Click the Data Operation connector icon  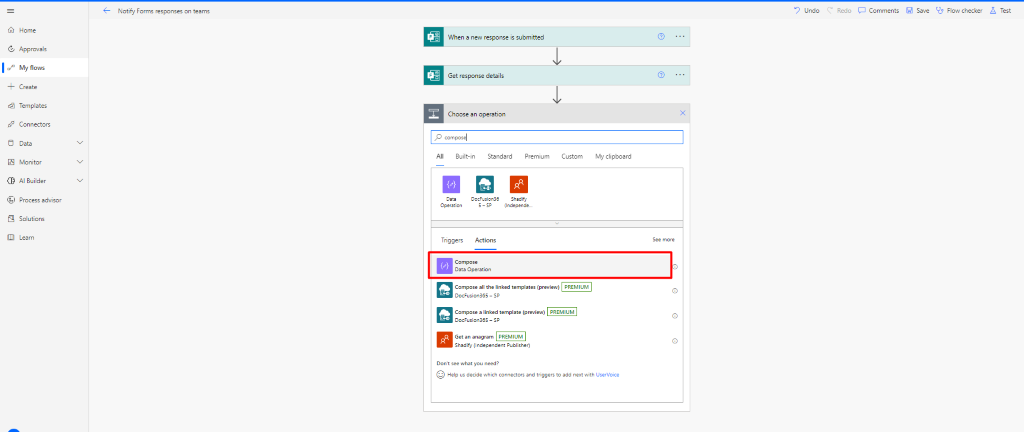click(x=451, y=184)
